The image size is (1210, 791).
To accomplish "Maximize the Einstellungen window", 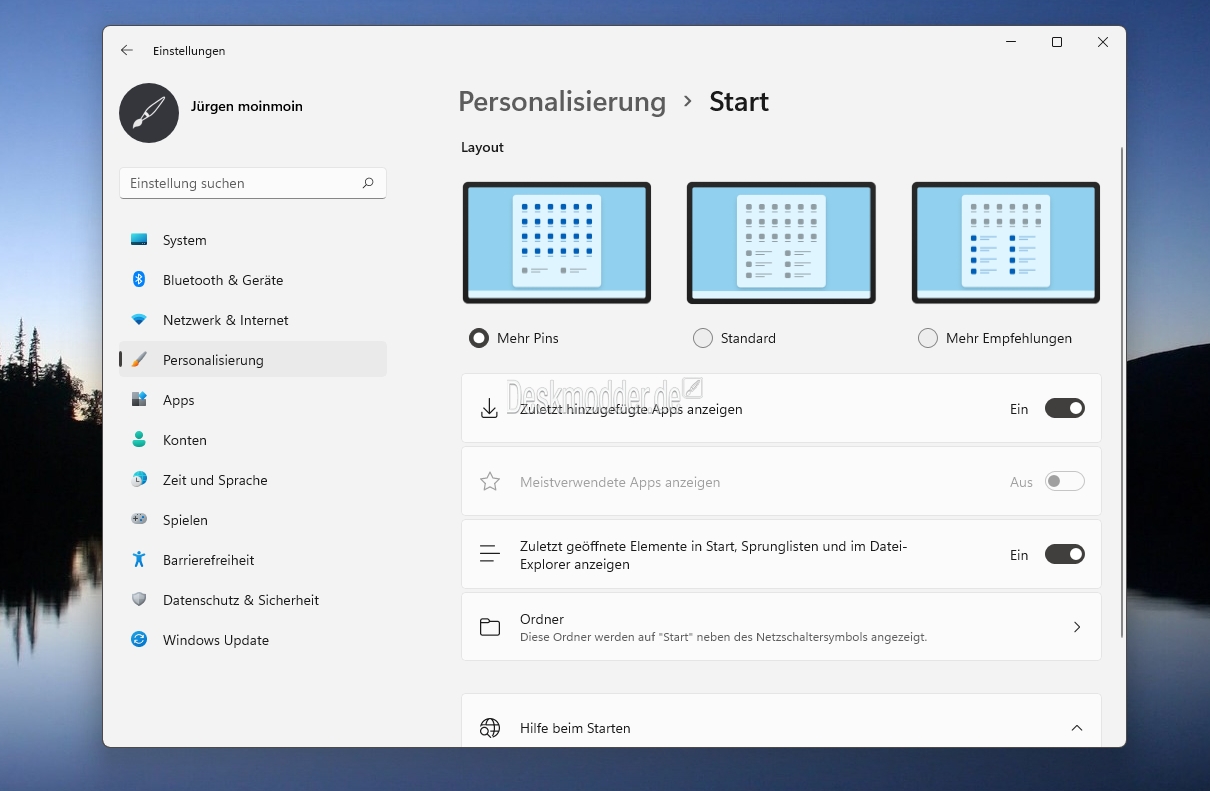I will coord(1057,42).
